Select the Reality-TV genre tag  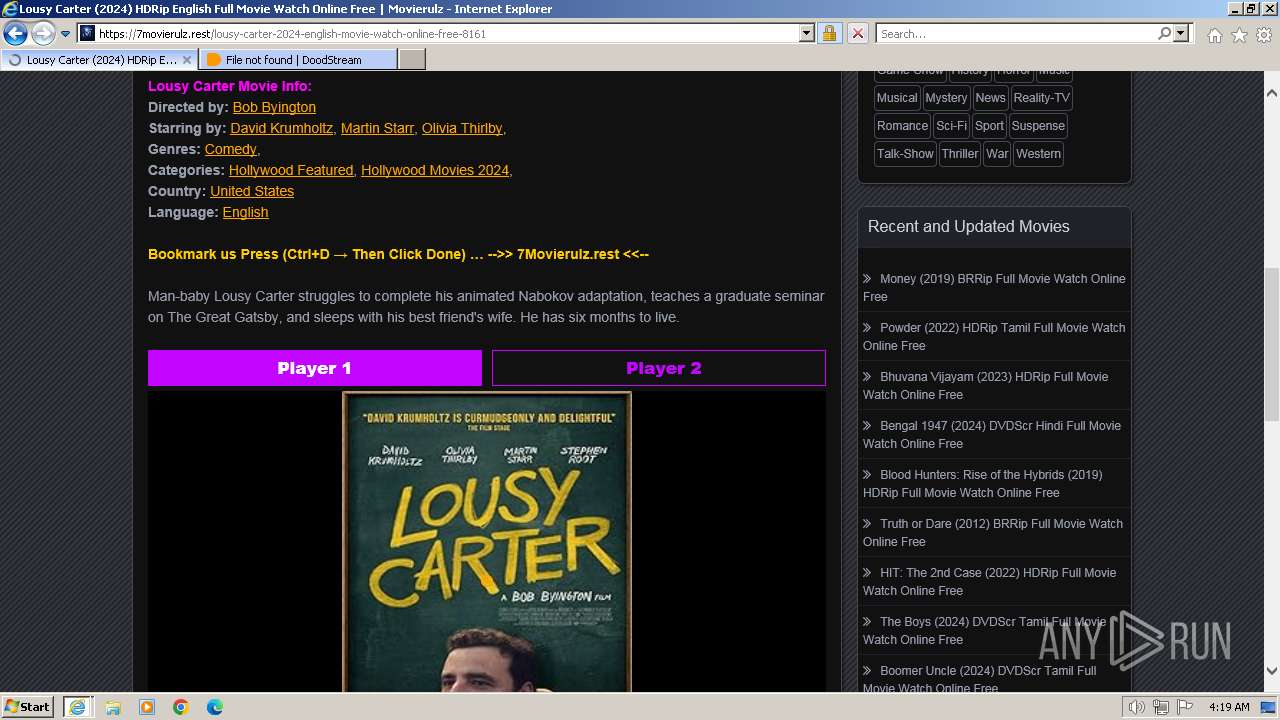pyautogui.click(x=1041, y=98)
